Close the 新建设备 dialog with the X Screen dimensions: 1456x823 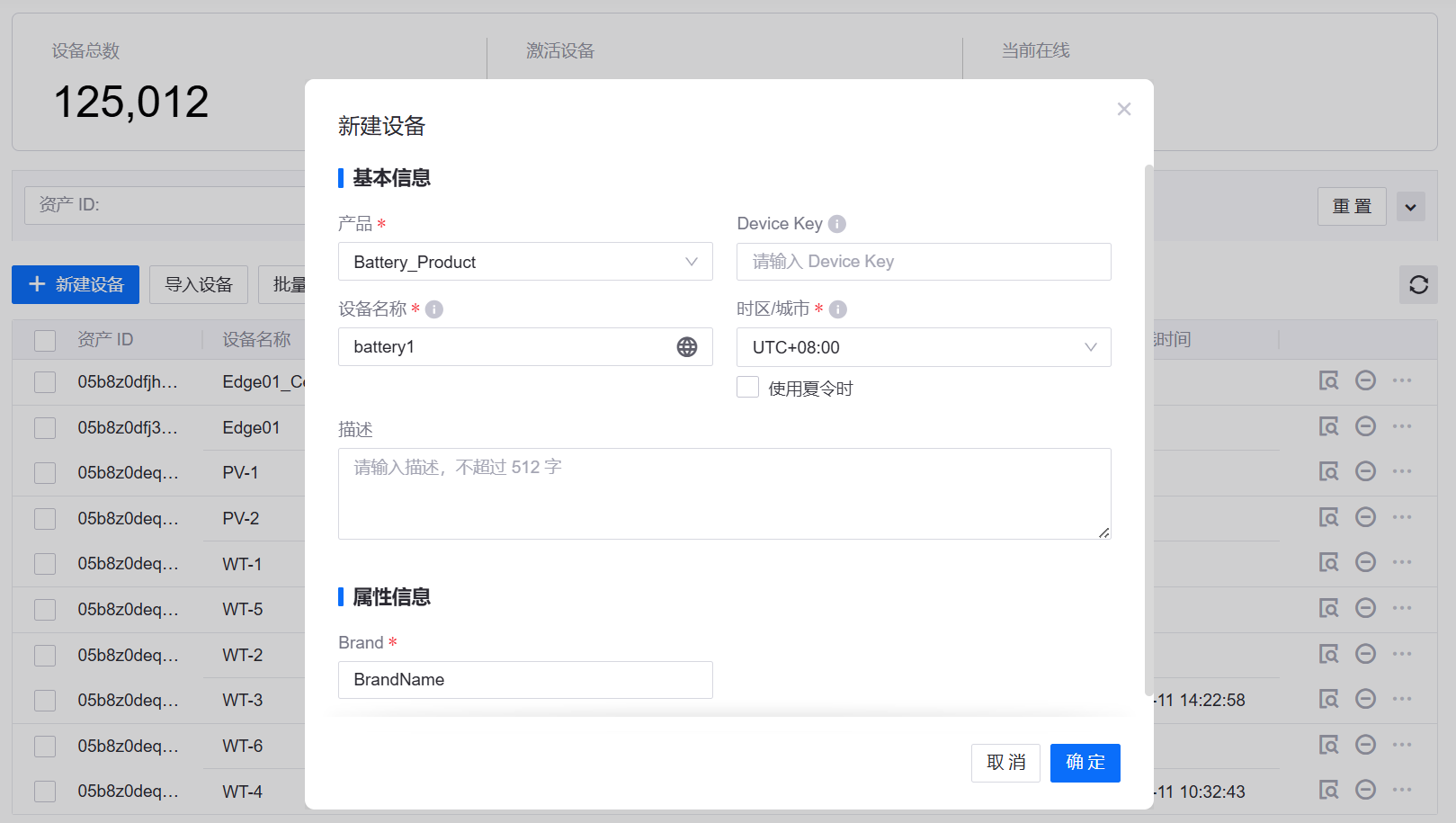pyautogui.click(x=1124, y=109)
